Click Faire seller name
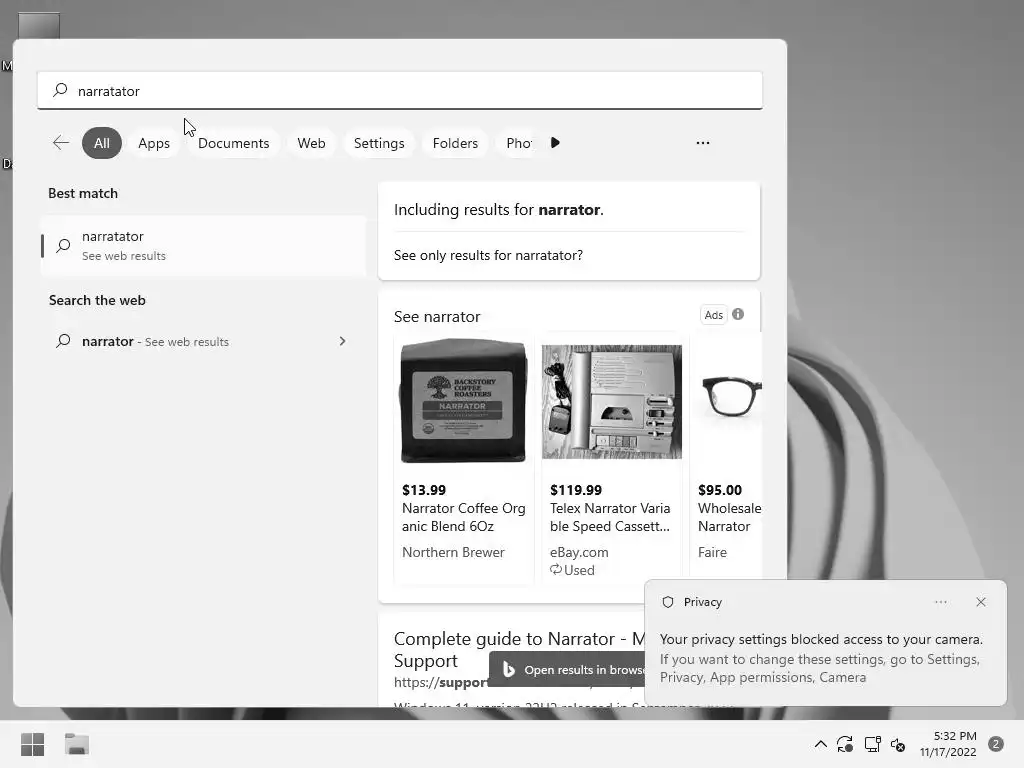This screenshot has height=768, width=1024. [x=712, y=552]
